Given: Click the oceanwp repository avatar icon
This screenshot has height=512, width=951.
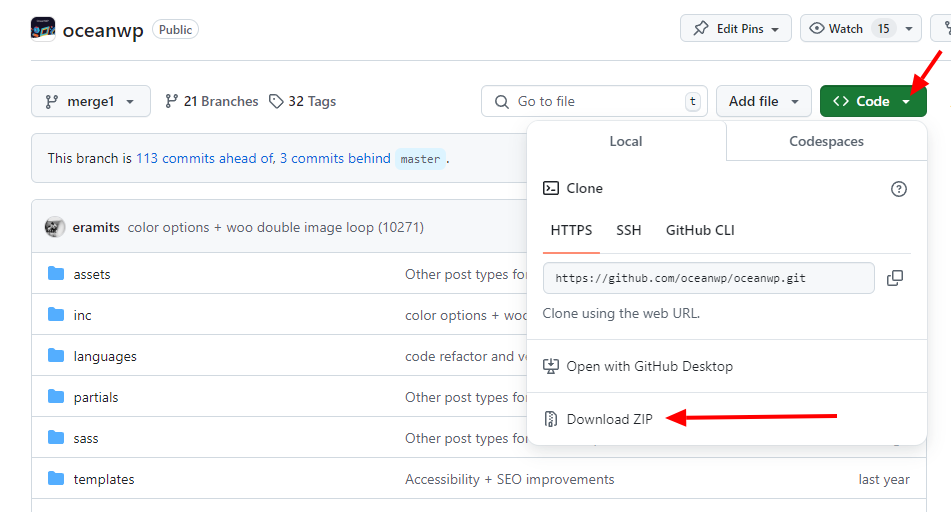Looking at the screenshot, I should pyautogui.click(x=43, y=29).
